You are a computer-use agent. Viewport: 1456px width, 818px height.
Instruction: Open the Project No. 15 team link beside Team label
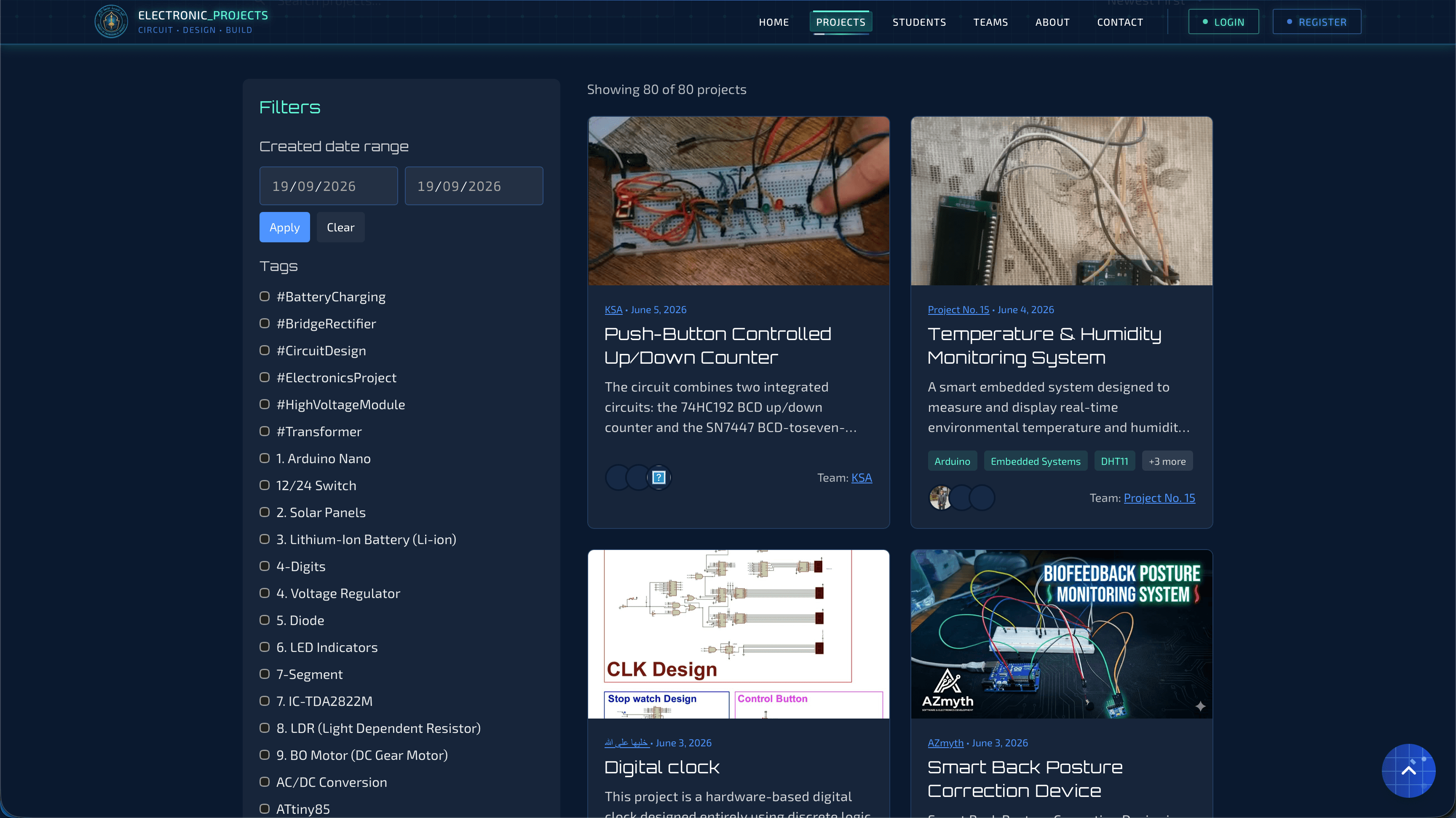tap(1159, 498)
